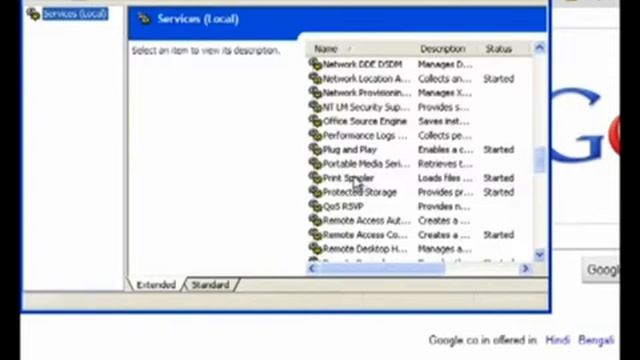The image size is (640, 360).
Task: Click Started status of Plug and Play
Action: (498, 150)
